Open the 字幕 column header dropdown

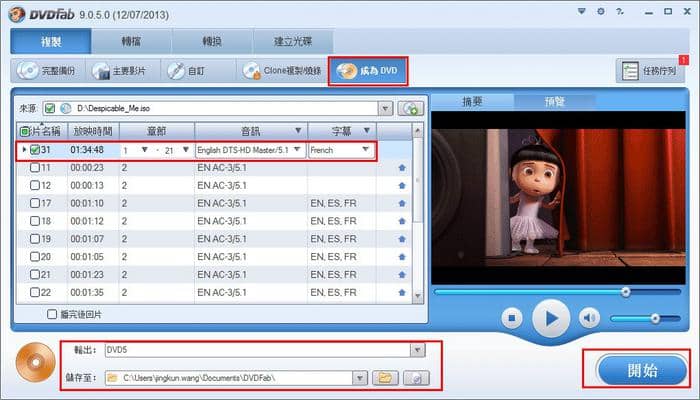pyautogui.click(x=367, y=130)
